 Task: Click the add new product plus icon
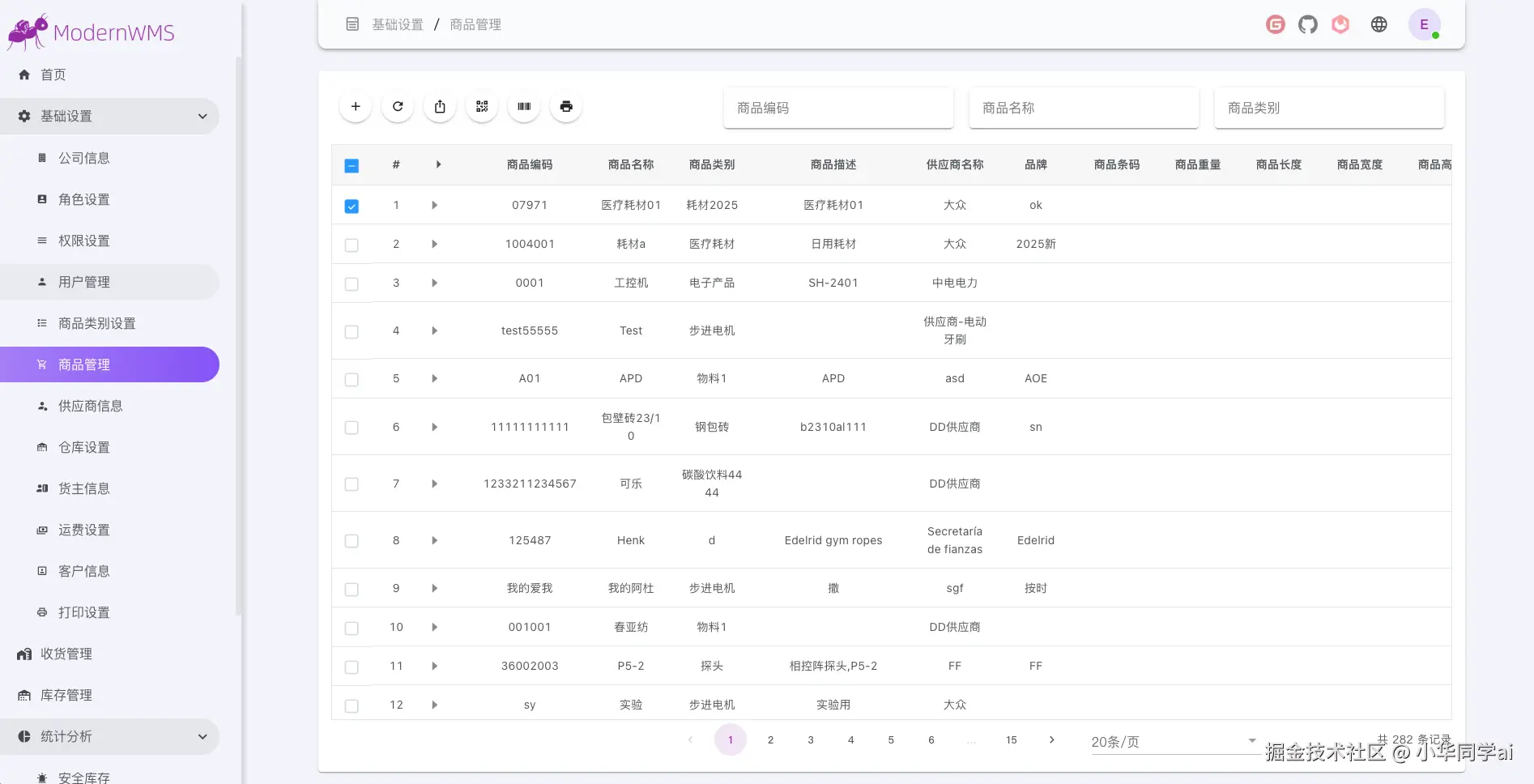[356, 106]
